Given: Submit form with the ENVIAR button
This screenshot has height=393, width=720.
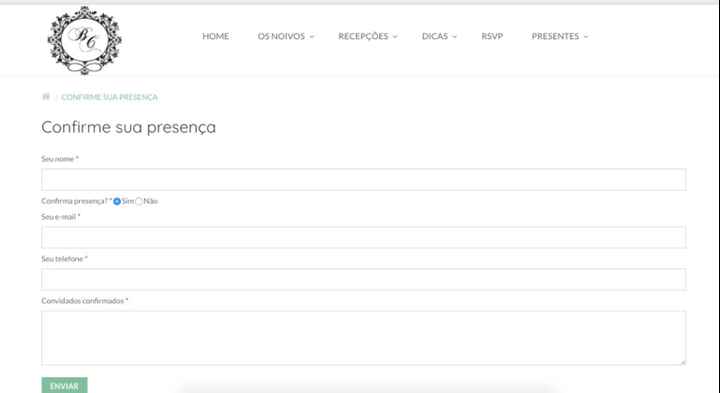Looking at the screenshot, I should point(64,386).
